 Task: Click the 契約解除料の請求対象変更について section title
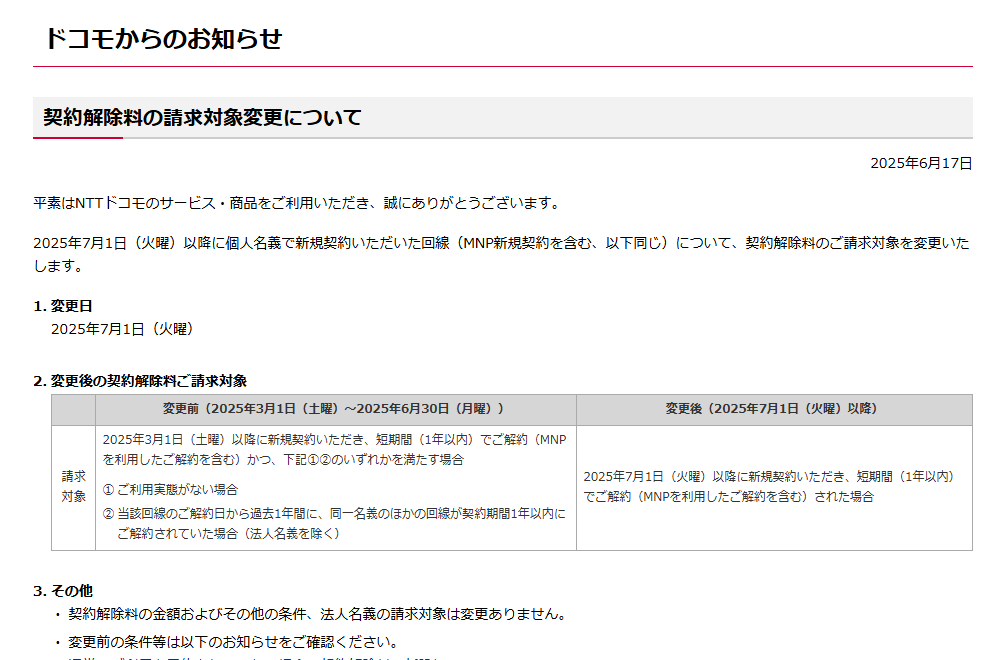(x=202, y=117)
